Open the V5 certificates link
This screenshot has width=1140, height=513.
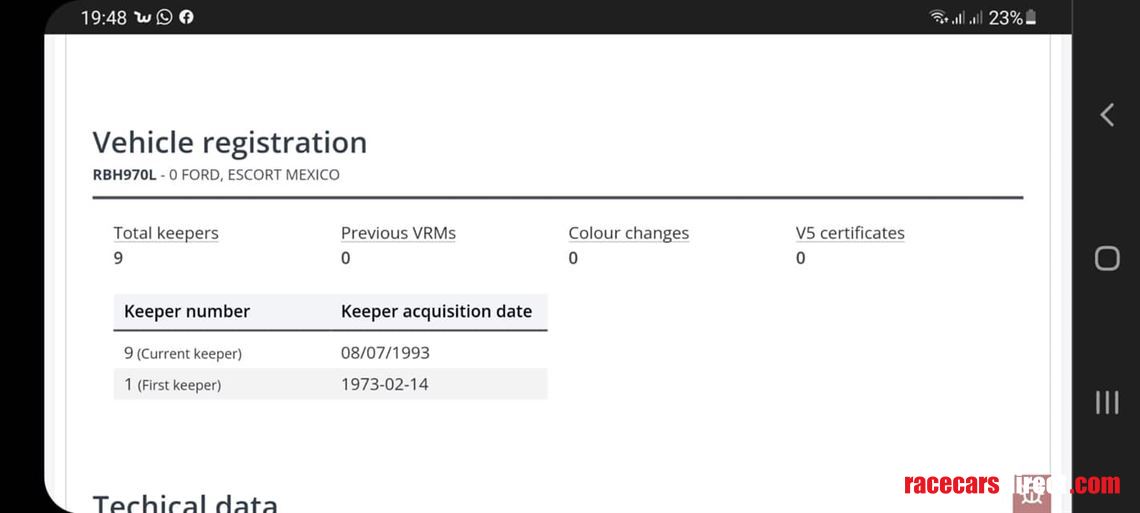[x=850, y=233]
